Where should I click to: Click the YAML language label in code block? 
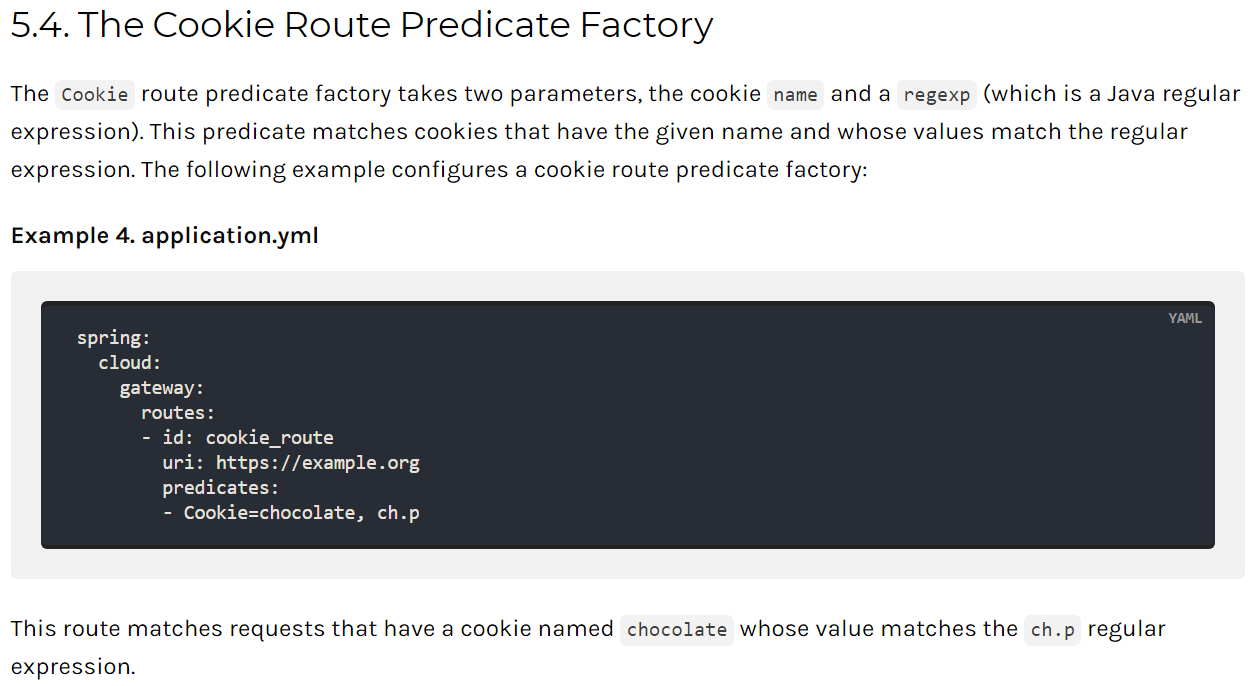pos(1184,318)
